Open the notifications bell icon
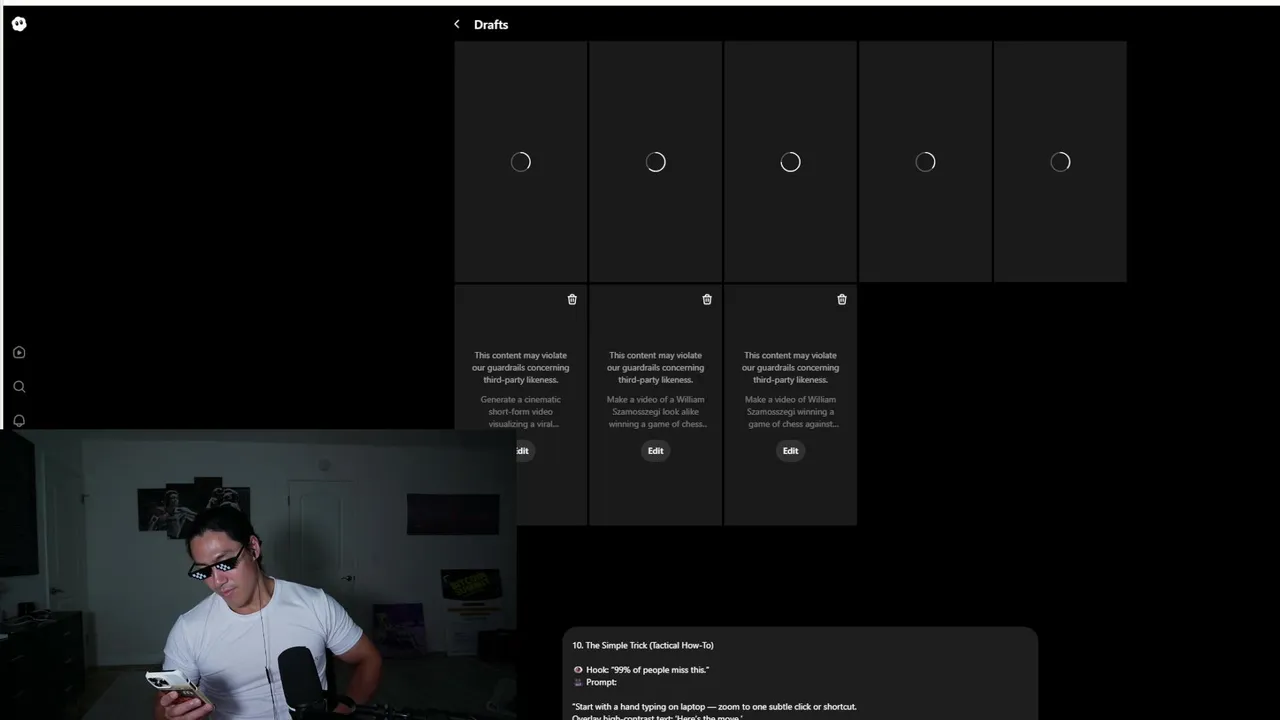The width and height of the screenshot is (1280, 720). [x=19, y=420]
